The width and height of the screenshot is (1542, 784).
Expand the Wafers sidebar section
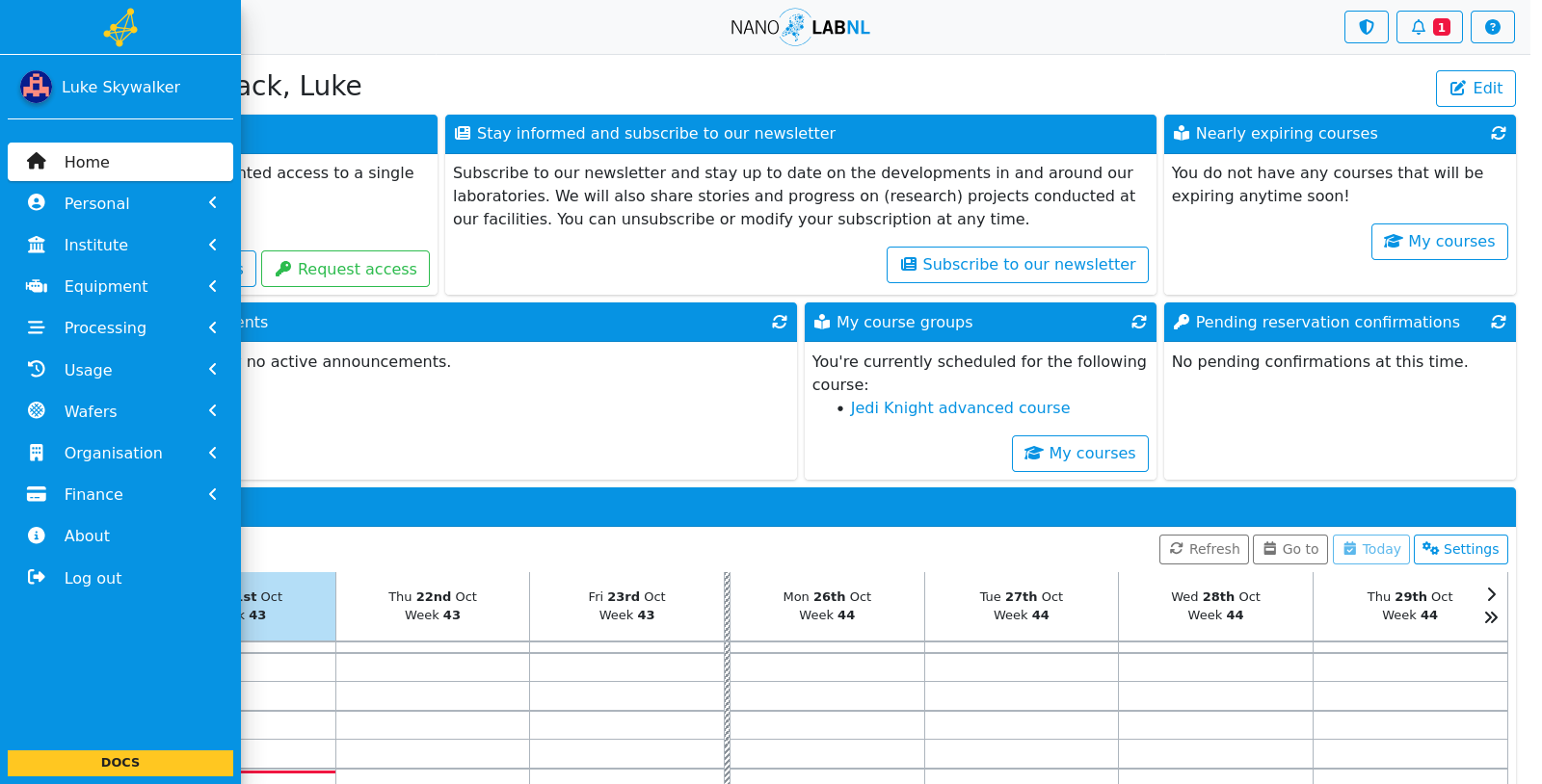pos(120,411)
